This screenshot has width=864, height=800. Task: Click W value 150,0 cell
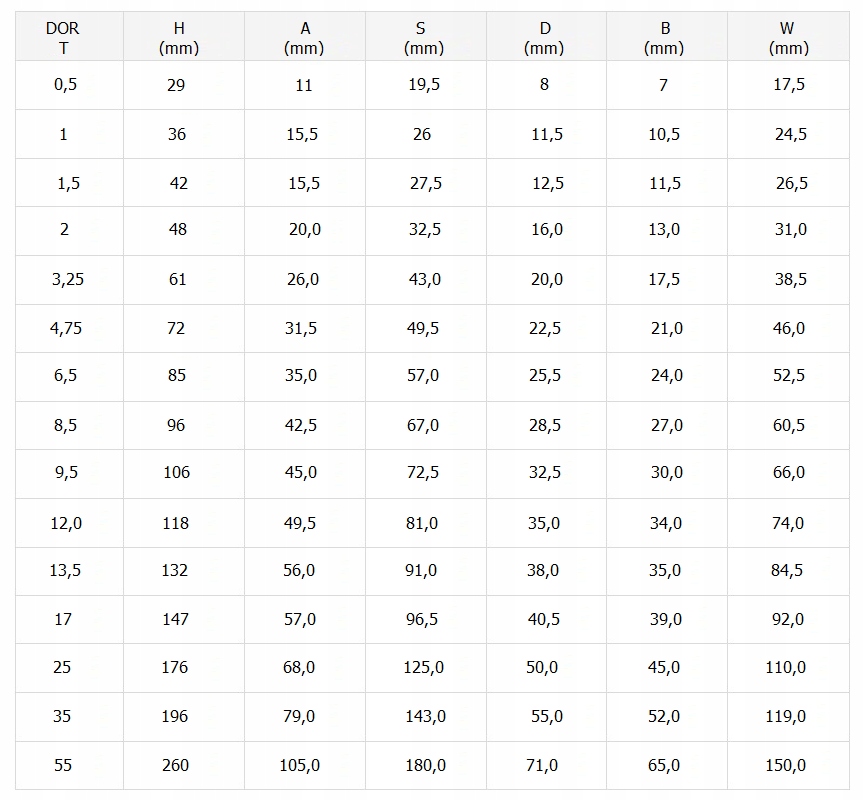(x=785, y=765)
